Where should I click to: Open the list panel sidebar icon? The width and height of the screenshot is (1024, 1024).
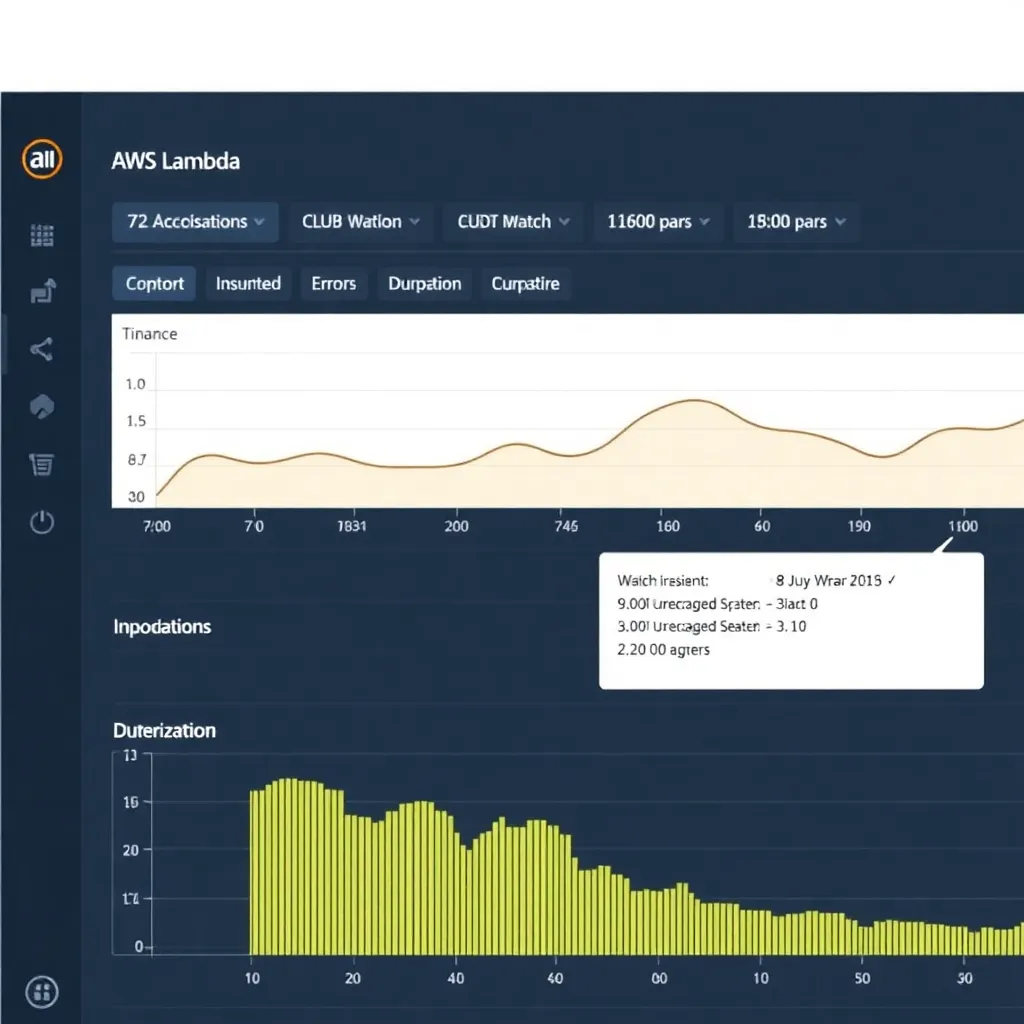(42, 464)
